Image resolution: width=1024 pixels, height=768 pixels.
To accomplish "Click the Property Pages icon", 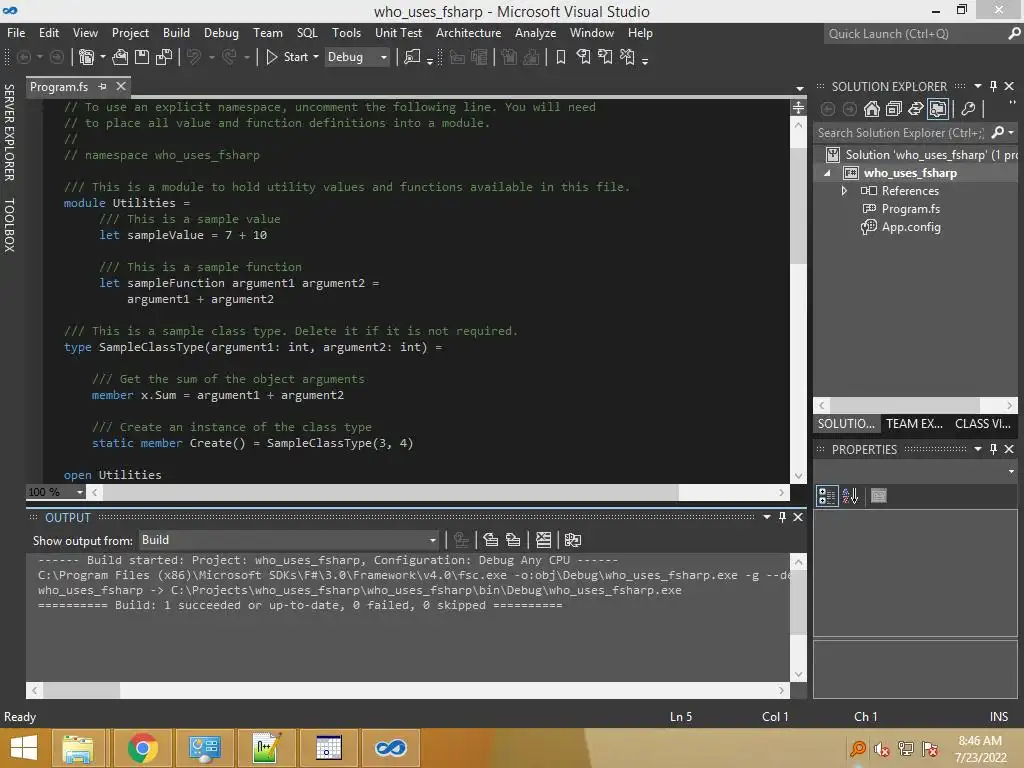I will 879,496.
